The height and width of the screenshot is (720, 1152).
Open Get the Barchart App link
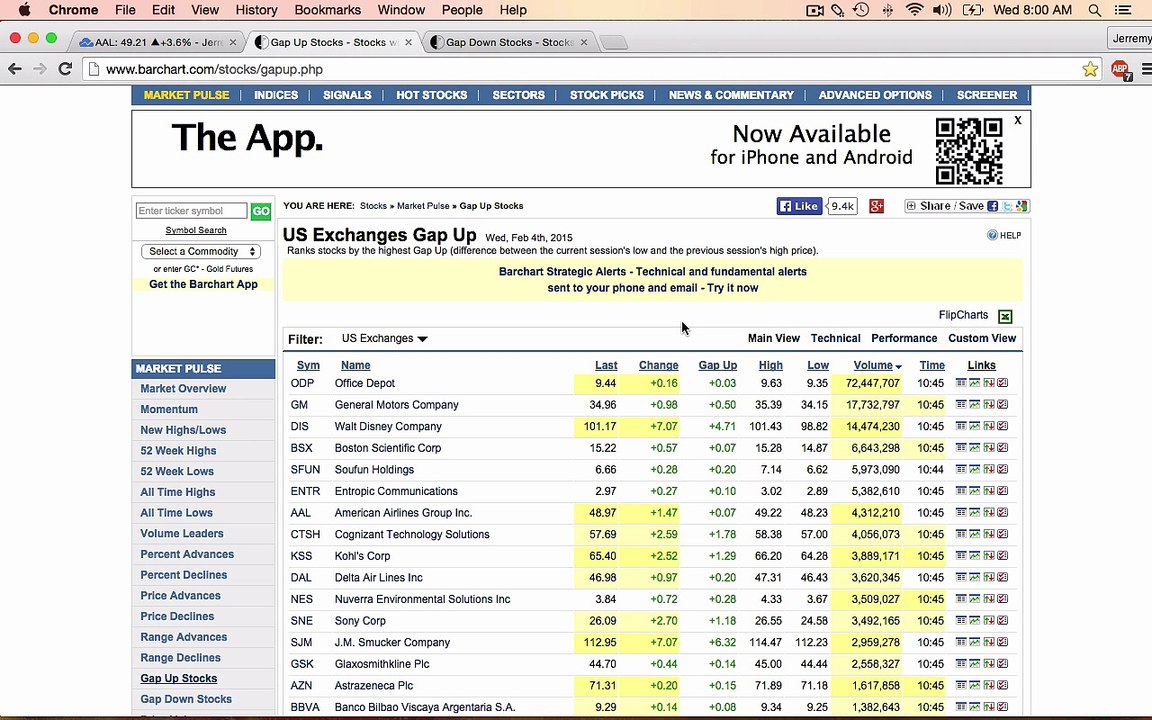pyautogui.click(x=204, y=284)
